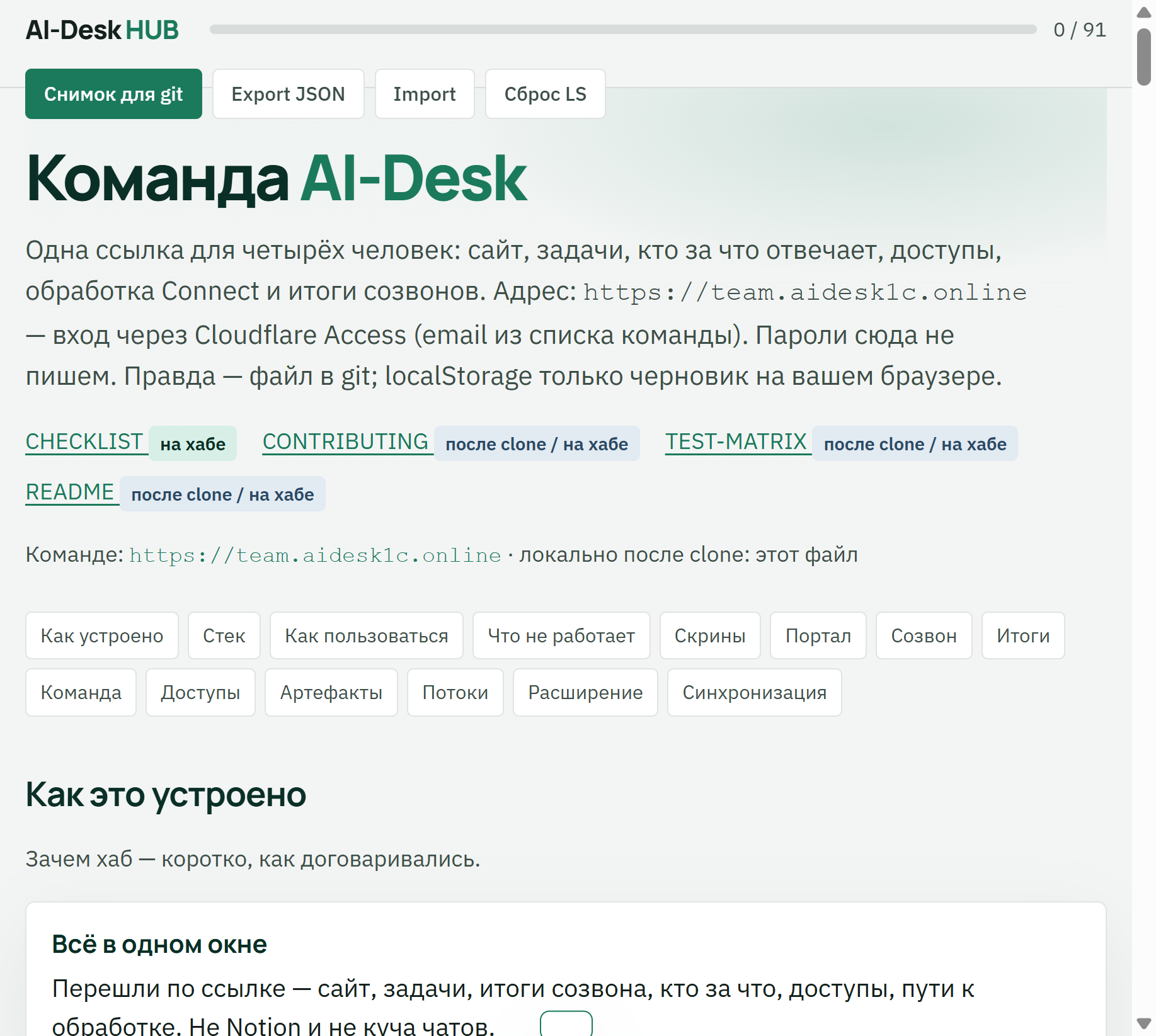Screen dimensions: 1156x1036
Task: Click the AI-Desk HUB logo
Action: [102, 30]
